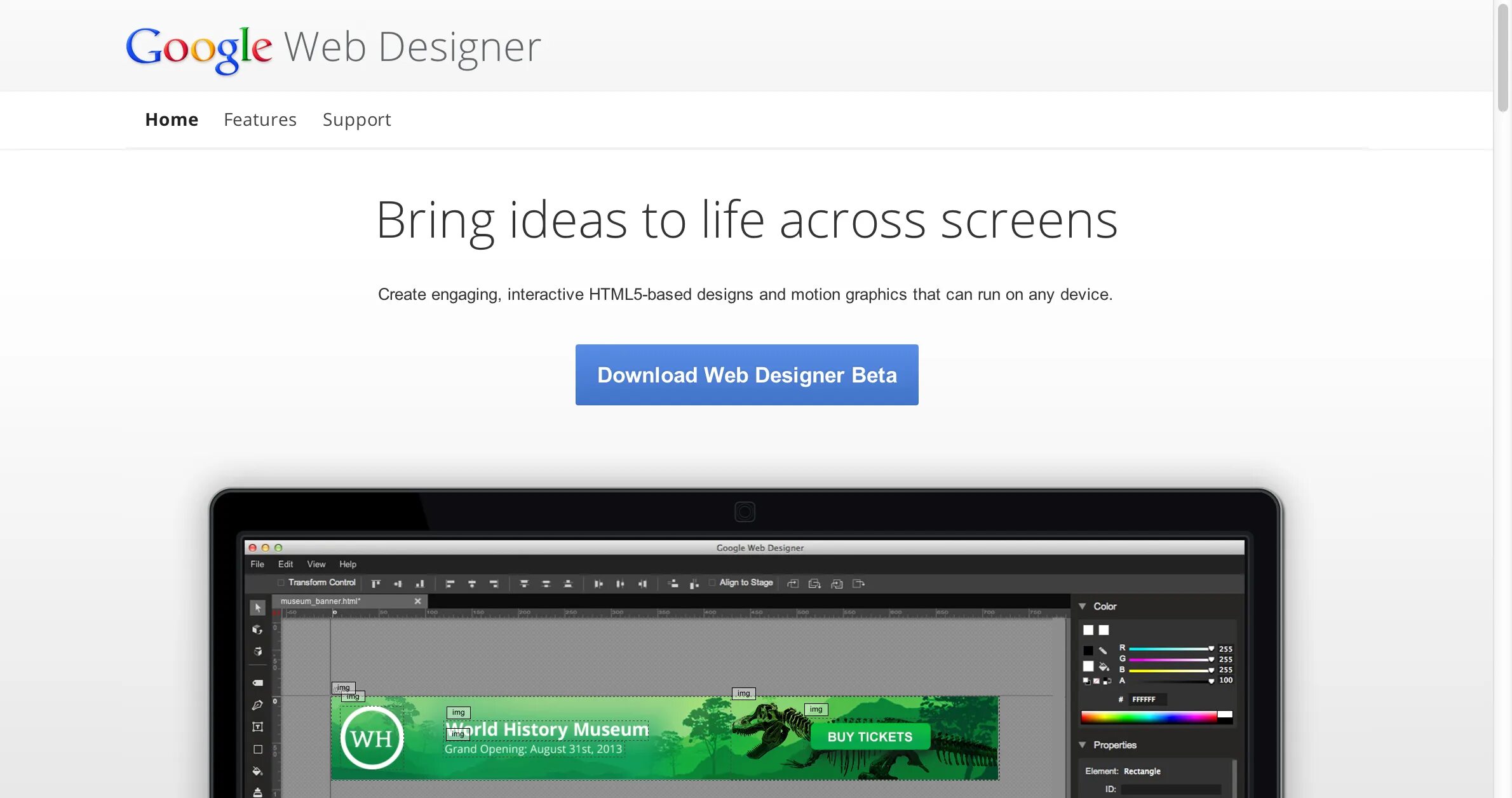Close the museum_banner.html tab
1512x798 pixels.
[418, 601]
